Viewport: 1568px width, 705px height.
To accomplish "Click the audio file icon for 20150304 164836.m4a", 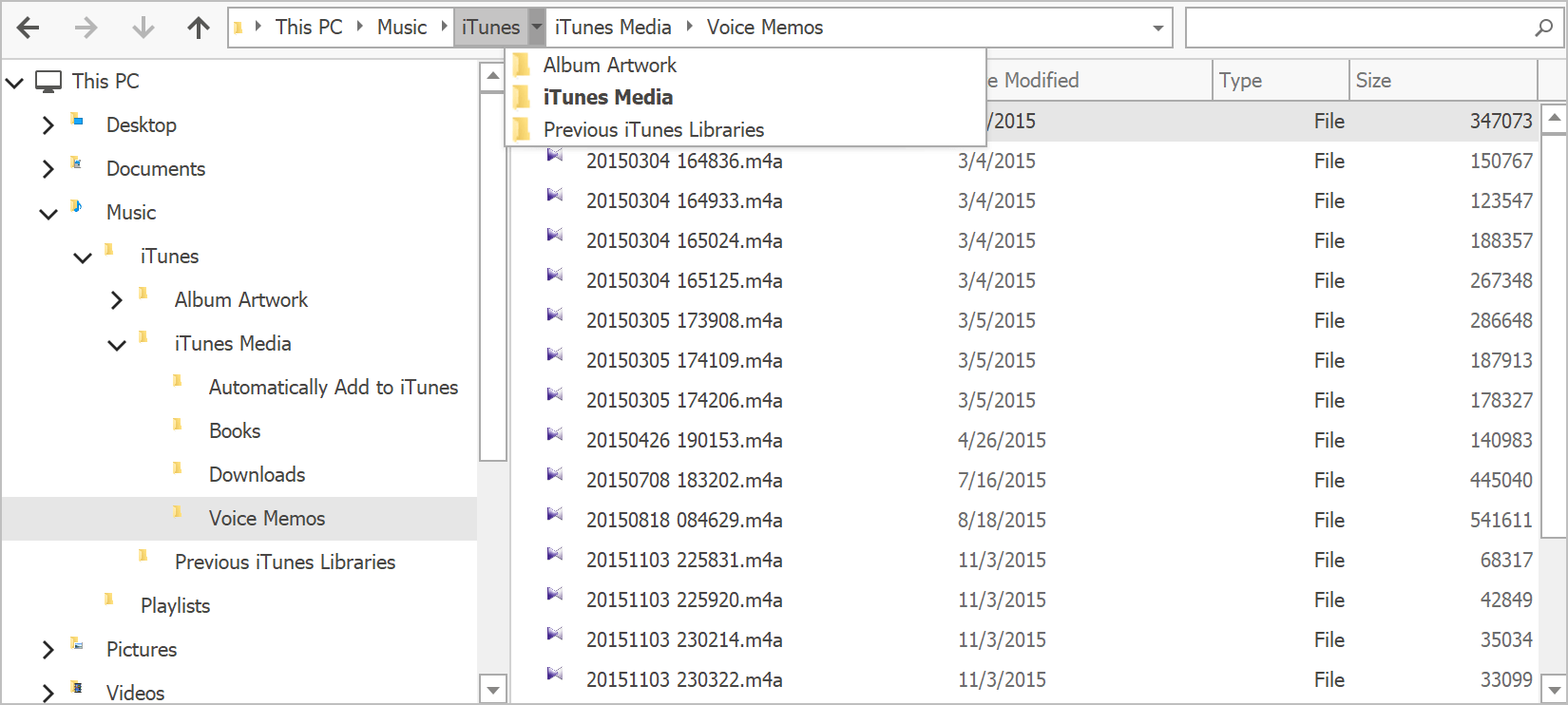I will click(x=555, y=156).
